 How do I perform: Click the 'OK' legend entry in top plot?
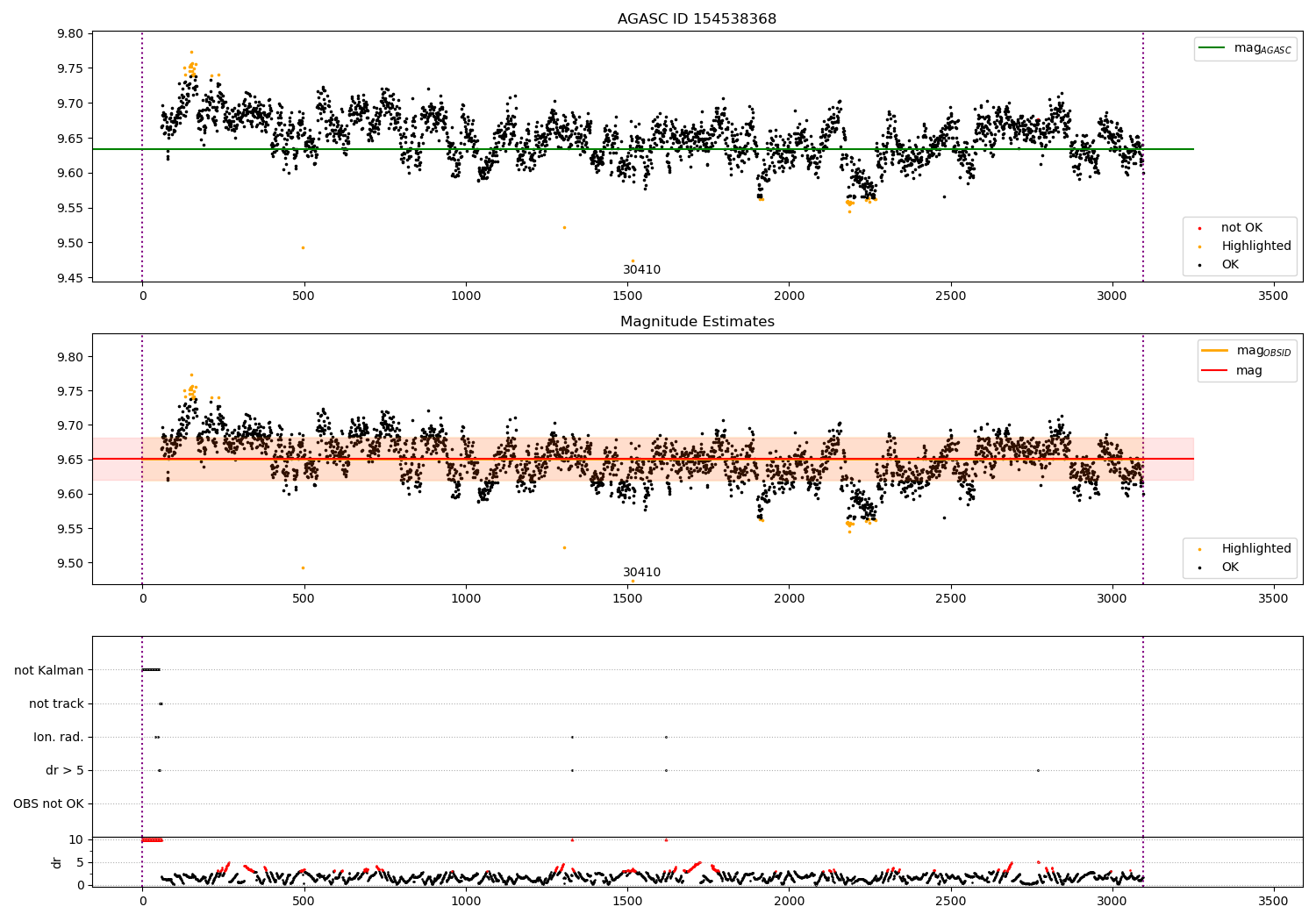pyautogui.click(x=1230, y=264)
